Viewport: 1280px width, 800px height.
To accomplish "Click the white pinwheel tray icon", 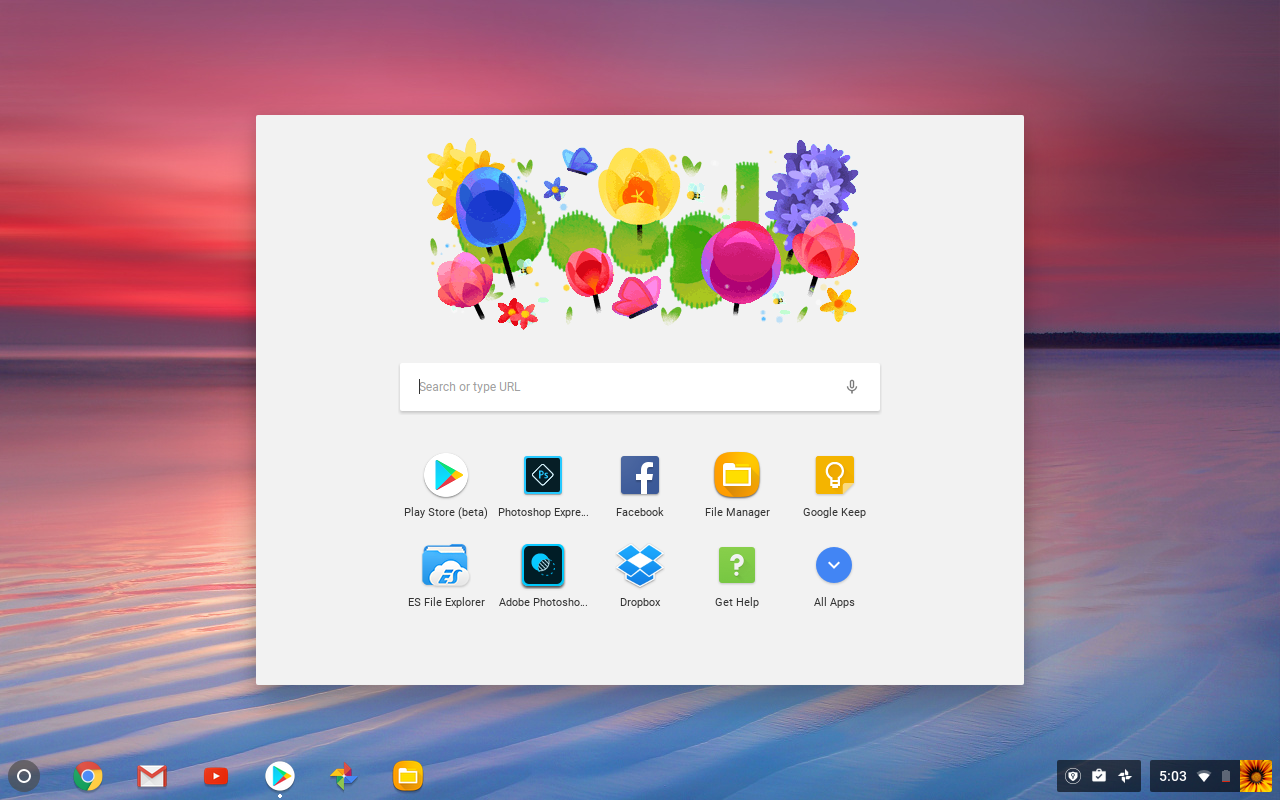I will click(x=1125, y=776).
